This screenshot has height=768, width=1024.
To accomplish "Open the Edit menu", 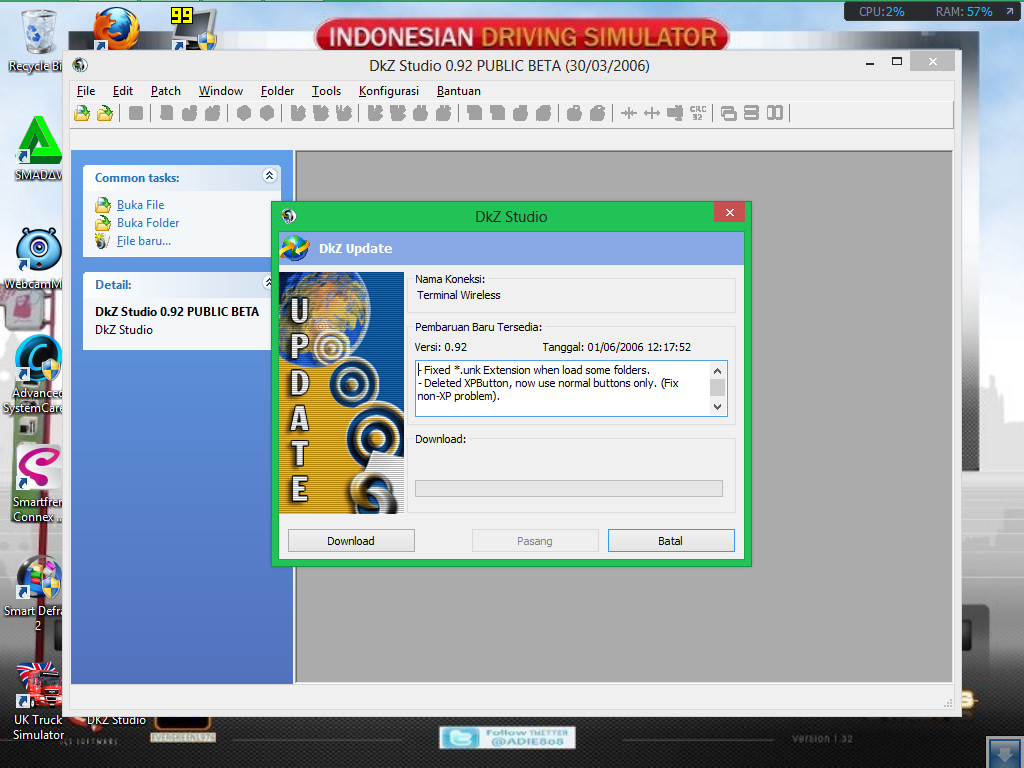I will click(123, 91).
